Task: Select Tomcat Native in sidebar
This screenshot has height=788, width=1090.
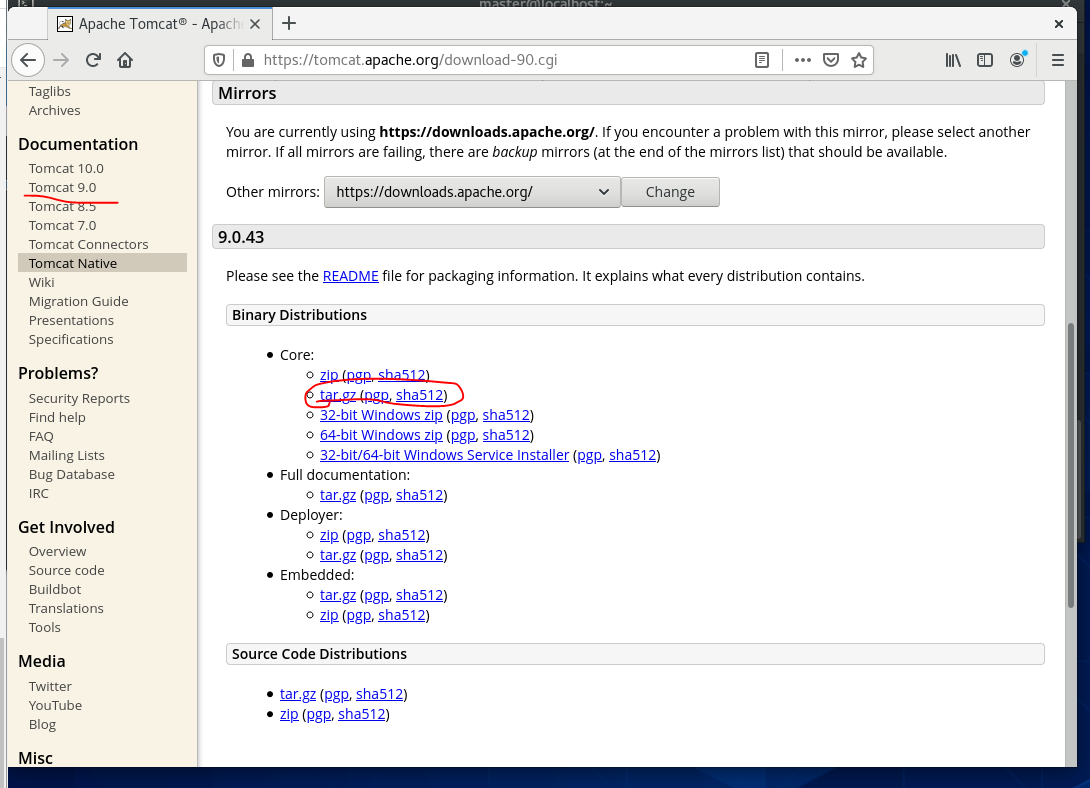Action: 102,263
